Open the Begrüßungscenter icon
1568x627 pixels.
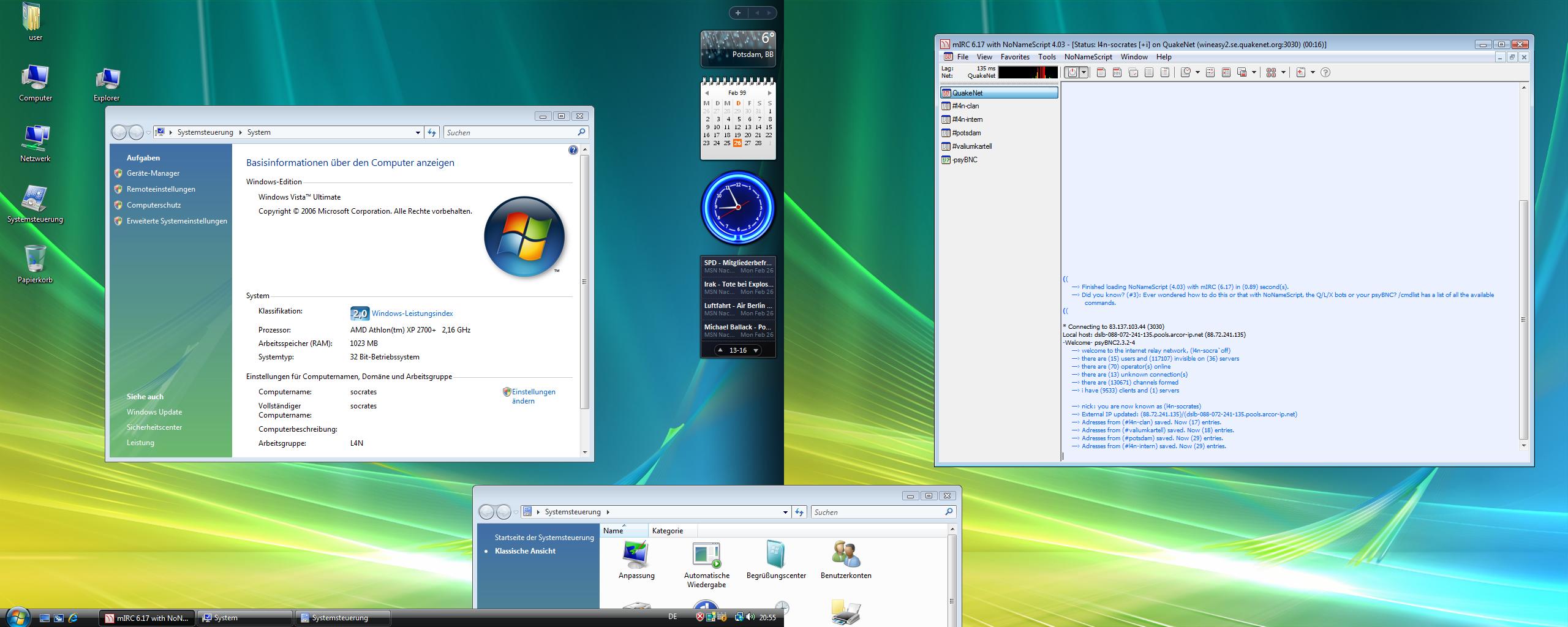click(x=776, y=560)
